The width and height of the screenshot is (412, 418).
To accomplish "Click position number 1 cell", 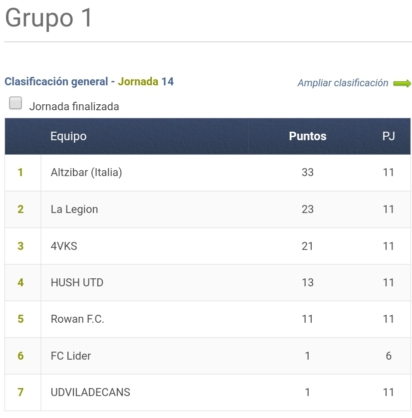I will pos(20,172).
